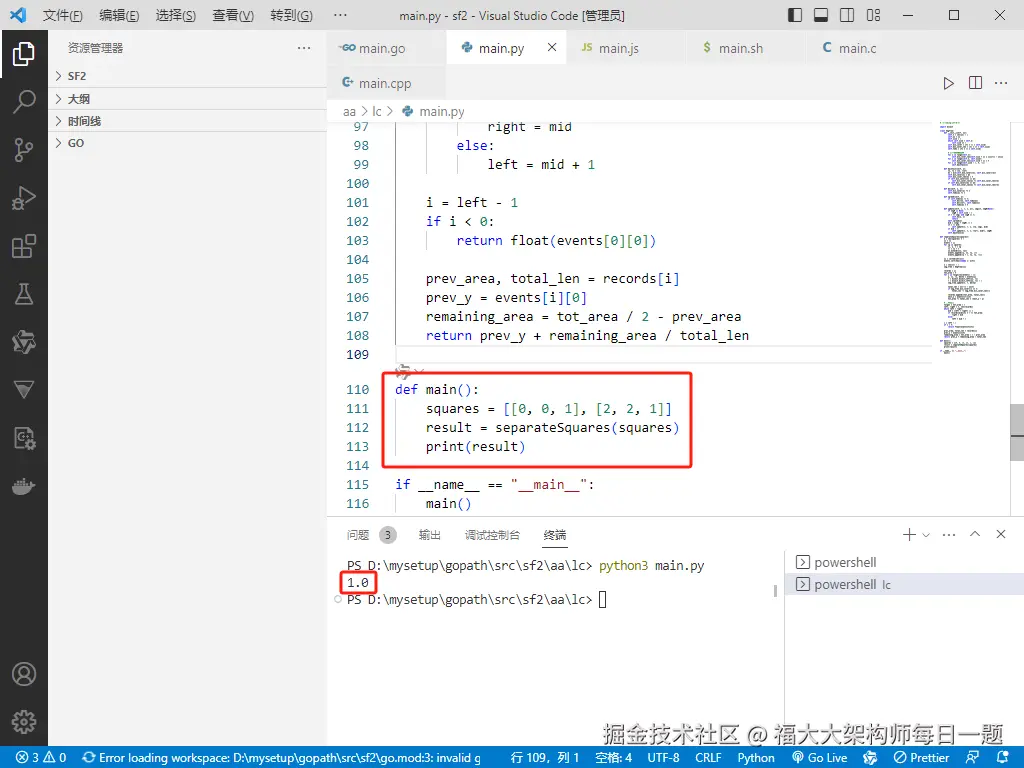Toggle secondary side bar visibility
The width and height of the screenshot is (1024, 768).
pos(847,15)
